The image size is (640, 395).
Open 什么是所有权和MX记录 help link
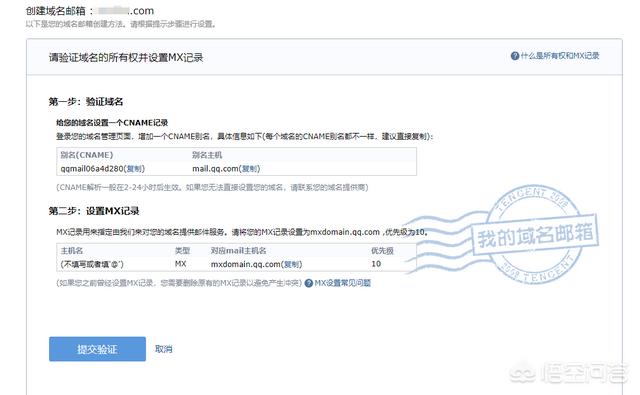pyautogui.click(x=560, y=56)
